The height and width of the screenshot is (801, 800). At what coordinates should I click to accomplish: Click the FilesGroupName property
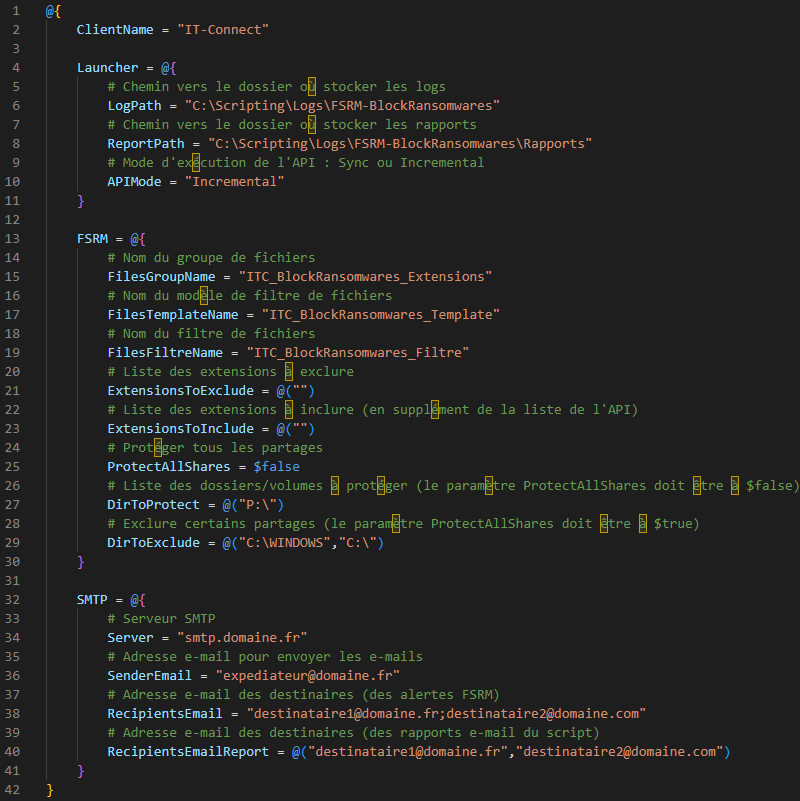(x=160, y=276)
